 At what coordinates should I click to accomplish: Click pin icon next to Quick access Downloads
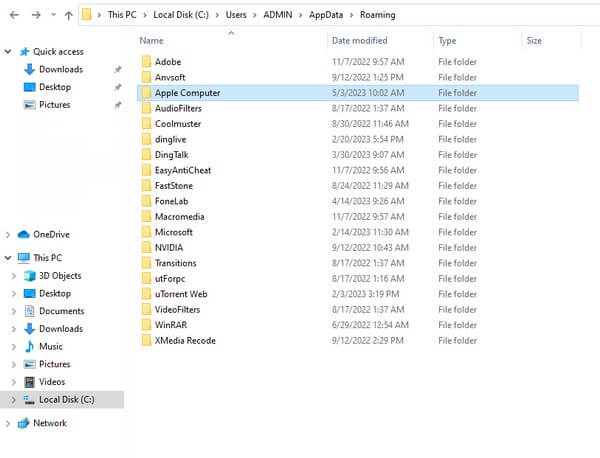coord(118,70)
